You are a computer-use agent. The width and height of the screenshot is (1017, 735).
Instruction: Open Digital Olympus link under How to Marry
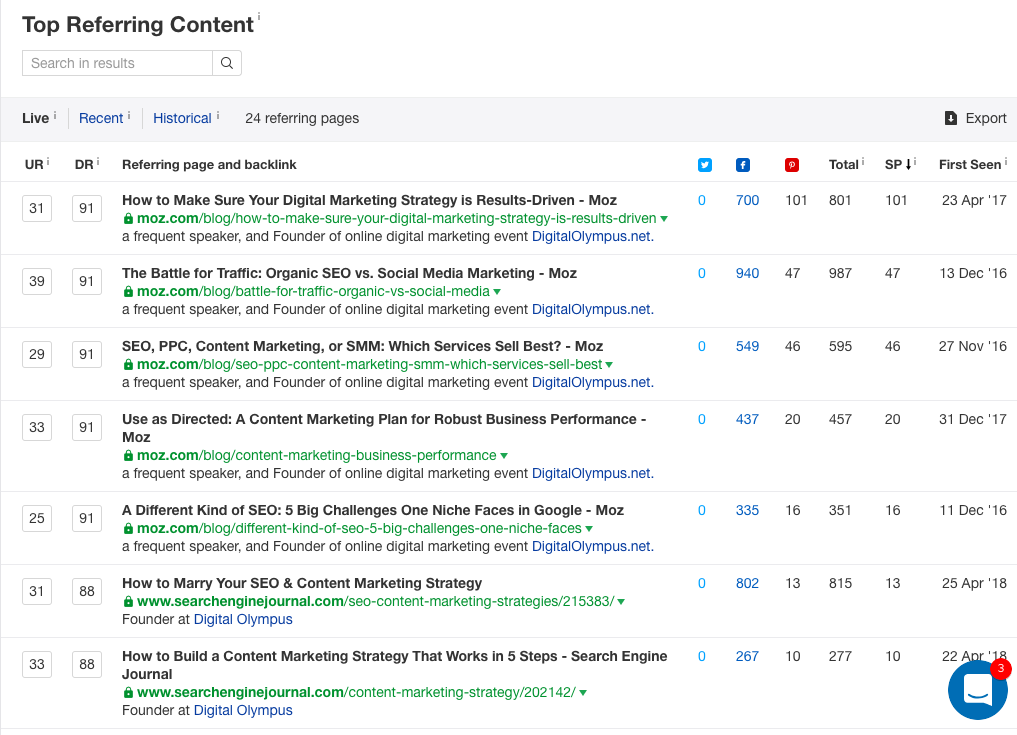pos(243,620)
